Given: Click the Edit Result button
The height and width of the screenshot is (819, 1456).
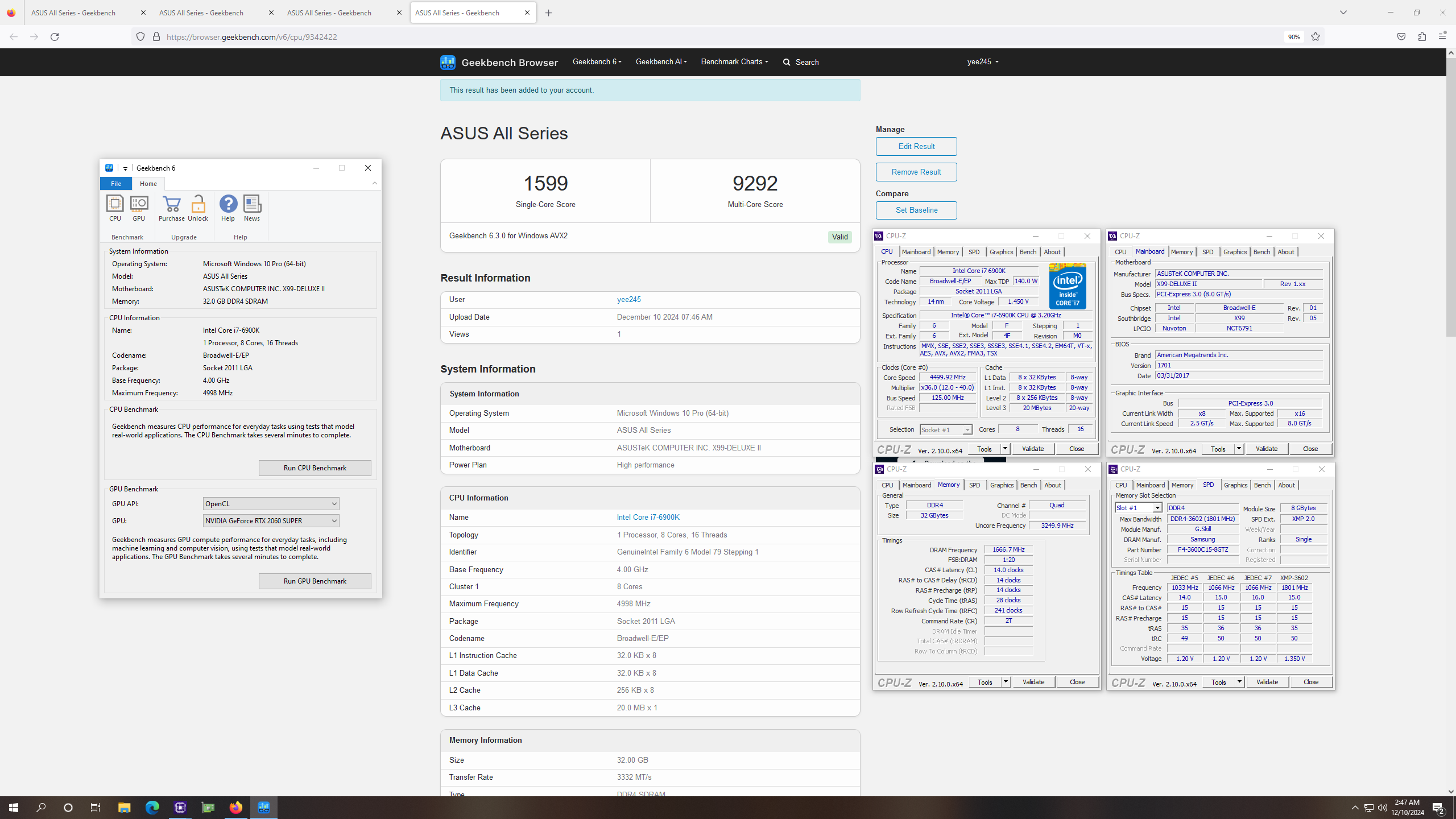Looking at the screenshot, I should 916,146.
